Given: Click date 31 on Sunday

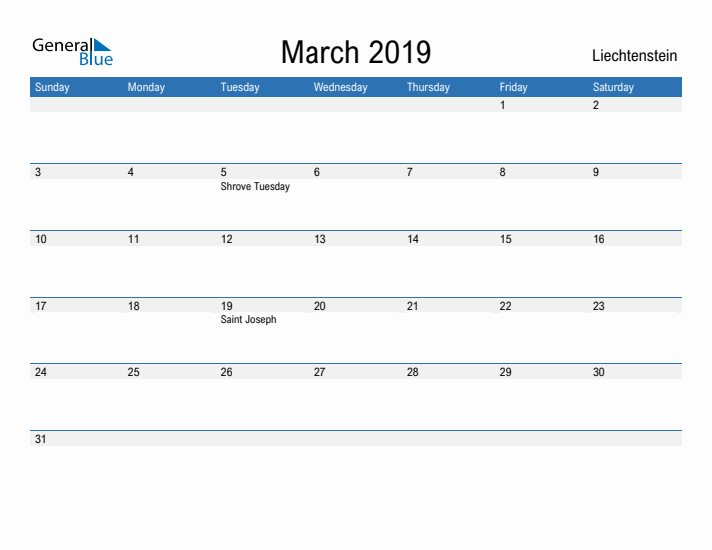Looking at the screenshot, I should point(40,439).
